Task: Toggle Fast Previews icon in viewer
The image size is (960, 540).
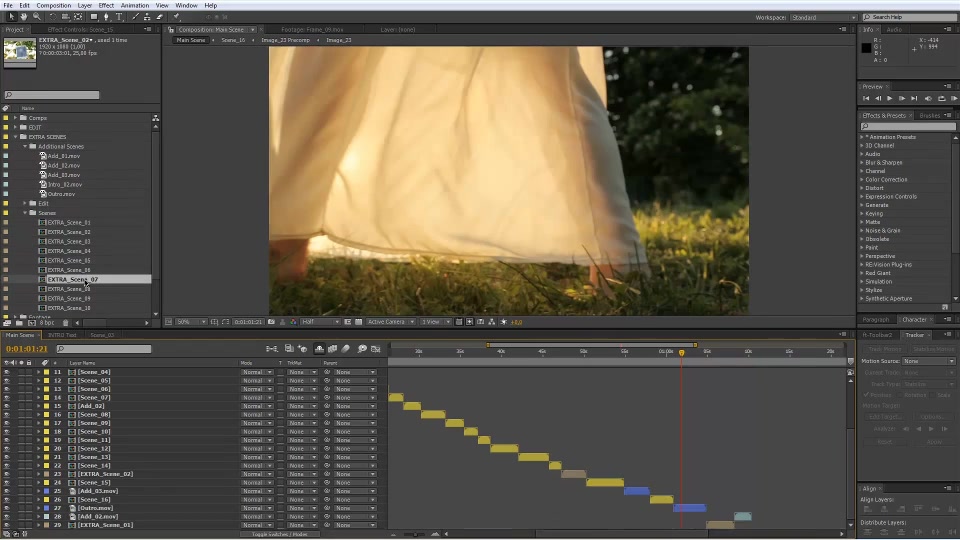Action: pyautogui.click(x=469, y=321)
